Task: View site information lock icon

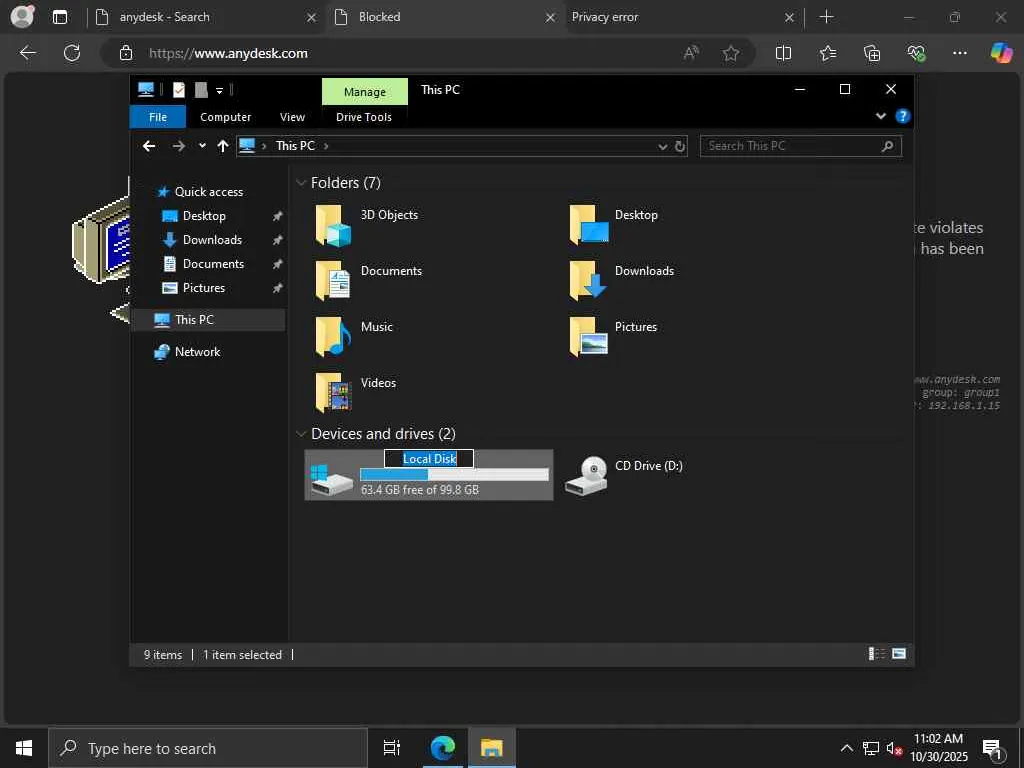Action: [x=126, y=54]
